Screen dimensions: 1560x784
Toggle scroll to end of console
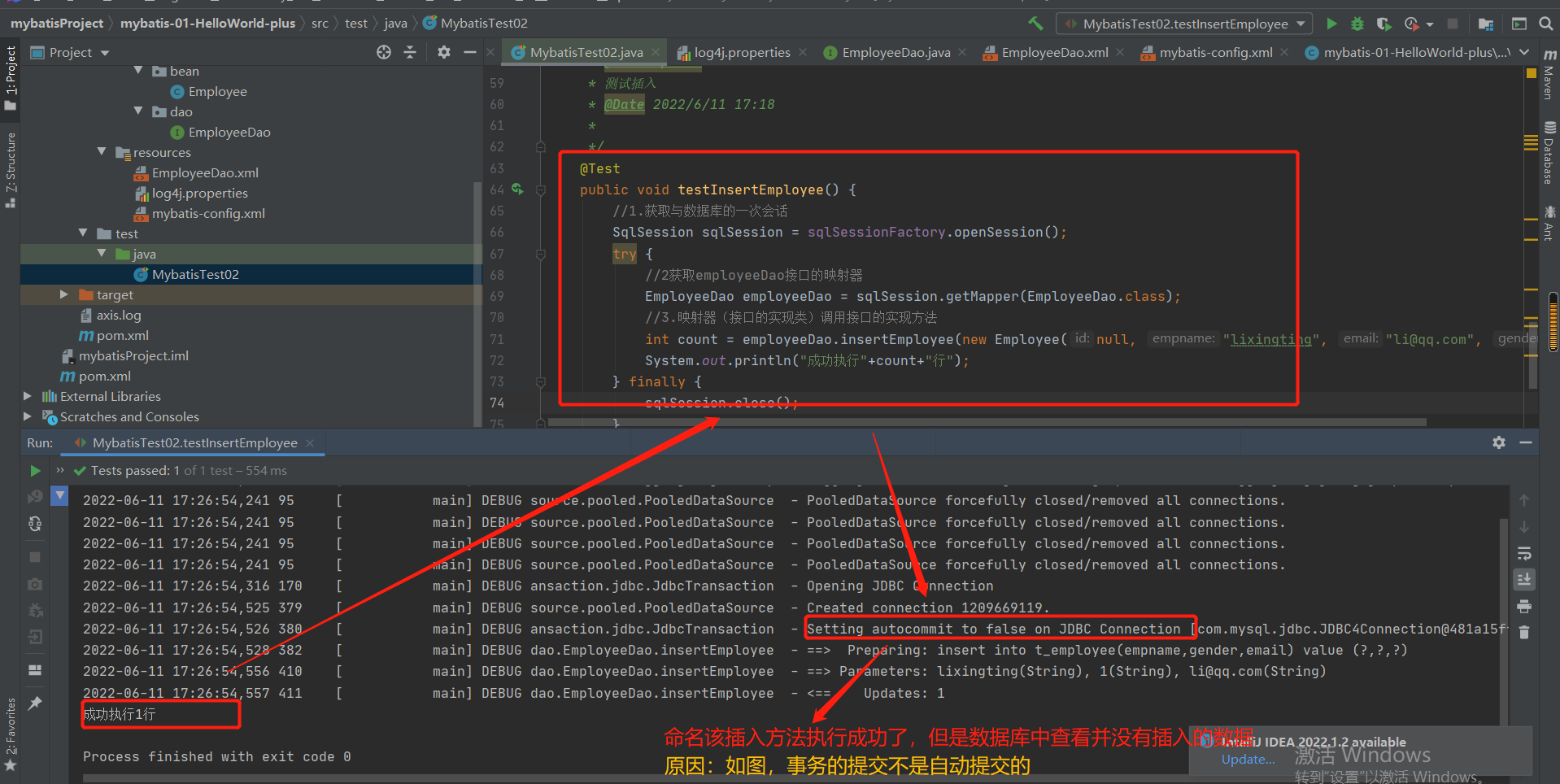[x=1524, y=580]
